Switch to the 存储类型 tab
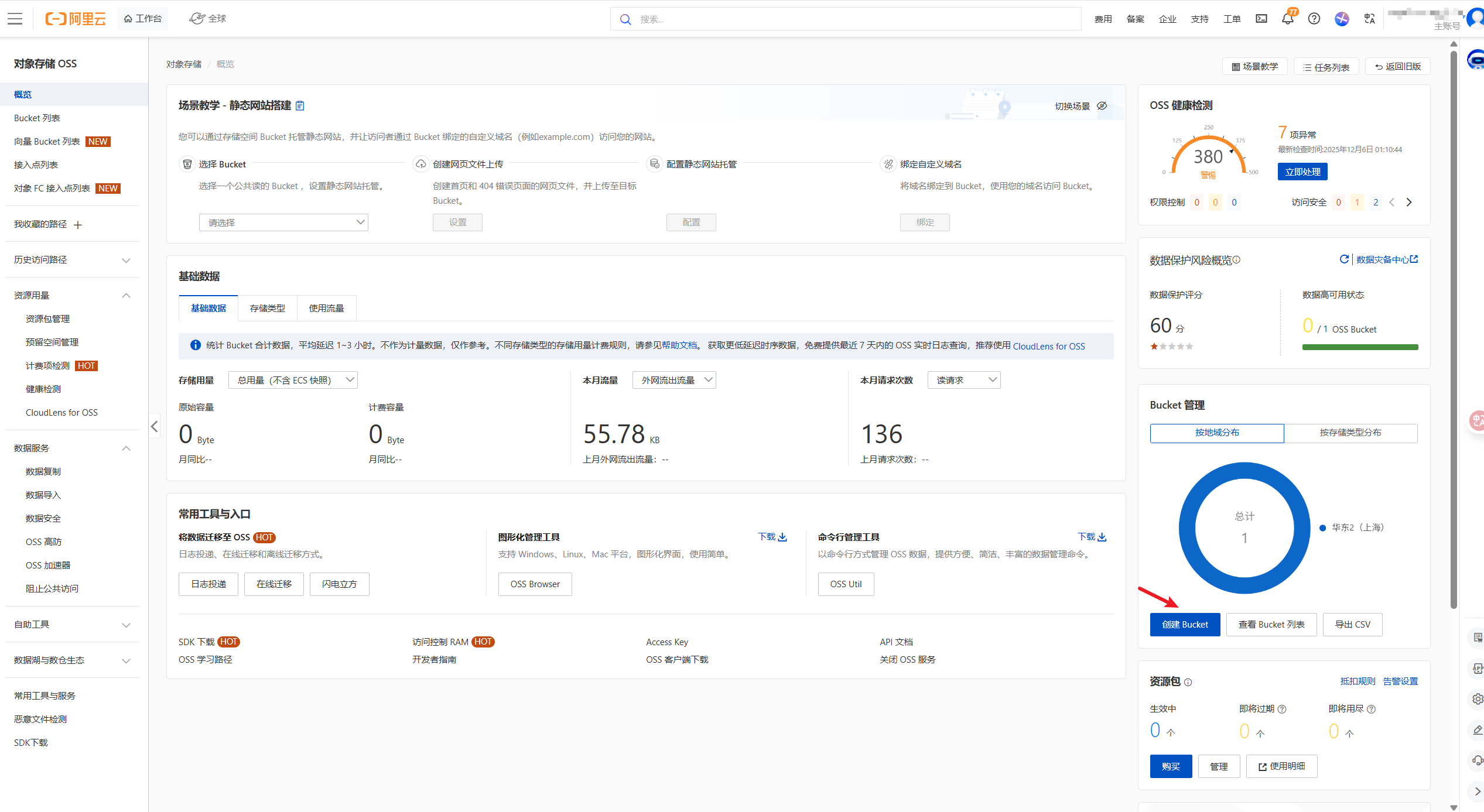The width and height of the screenshot is (1484, 812). click(x=267, y=309)
